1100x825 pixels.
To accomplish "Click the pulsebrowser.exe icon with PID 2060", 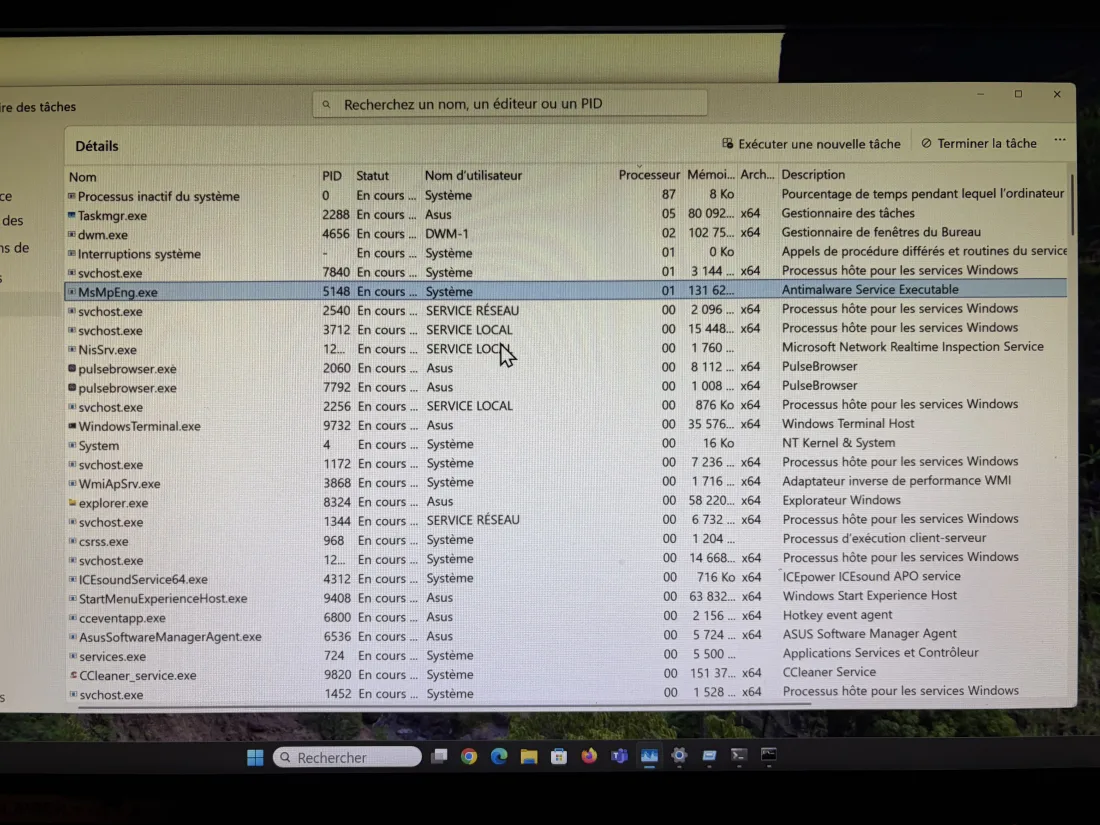I will (x=72, y=368).
